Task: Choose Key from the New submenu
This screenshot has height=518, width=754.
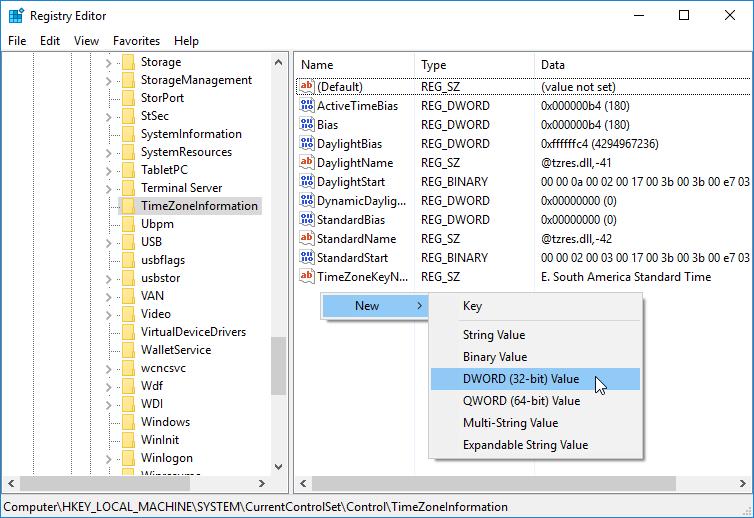Action: pyautogui.click(x=535, y=306)
